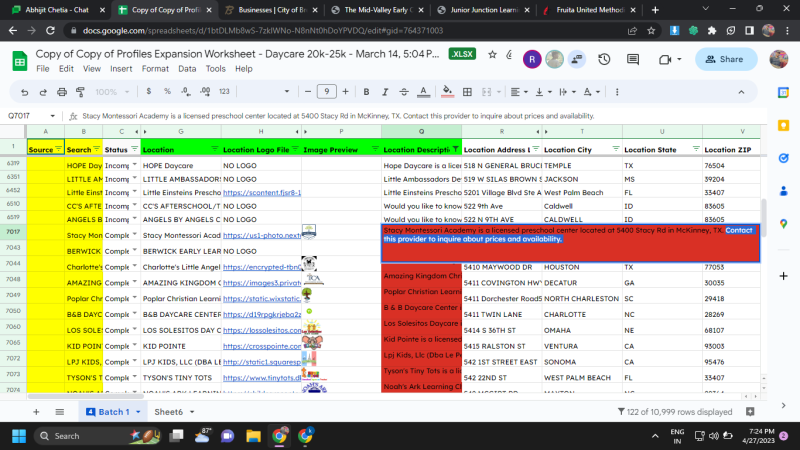
Task: Open version history clock icon
Action: coord(604,59)
